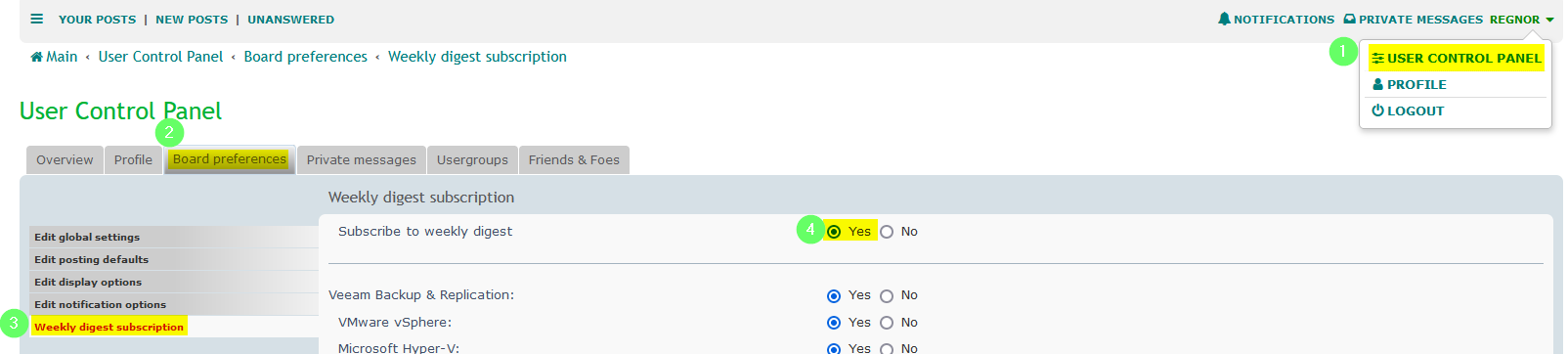The image size is (1568, 354).
Task: Open the hamburger menu icon
Action: [37, 19]
